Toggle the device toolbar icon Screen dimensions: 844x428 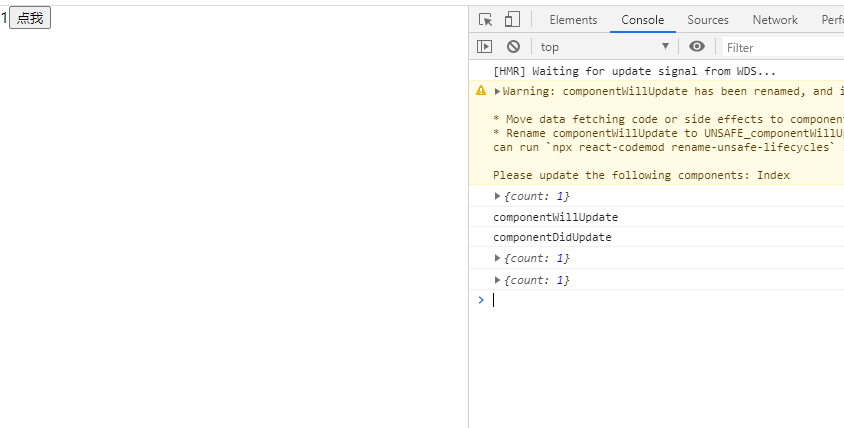(512, 20)
